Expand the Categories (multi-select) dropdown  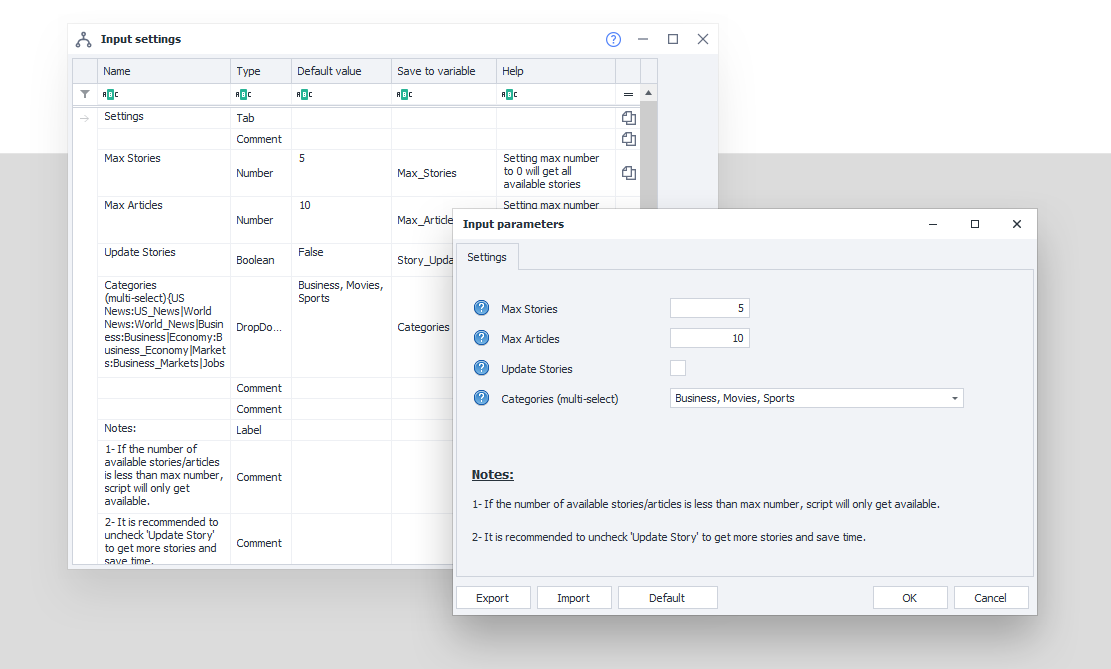click(x=955, y=399)
